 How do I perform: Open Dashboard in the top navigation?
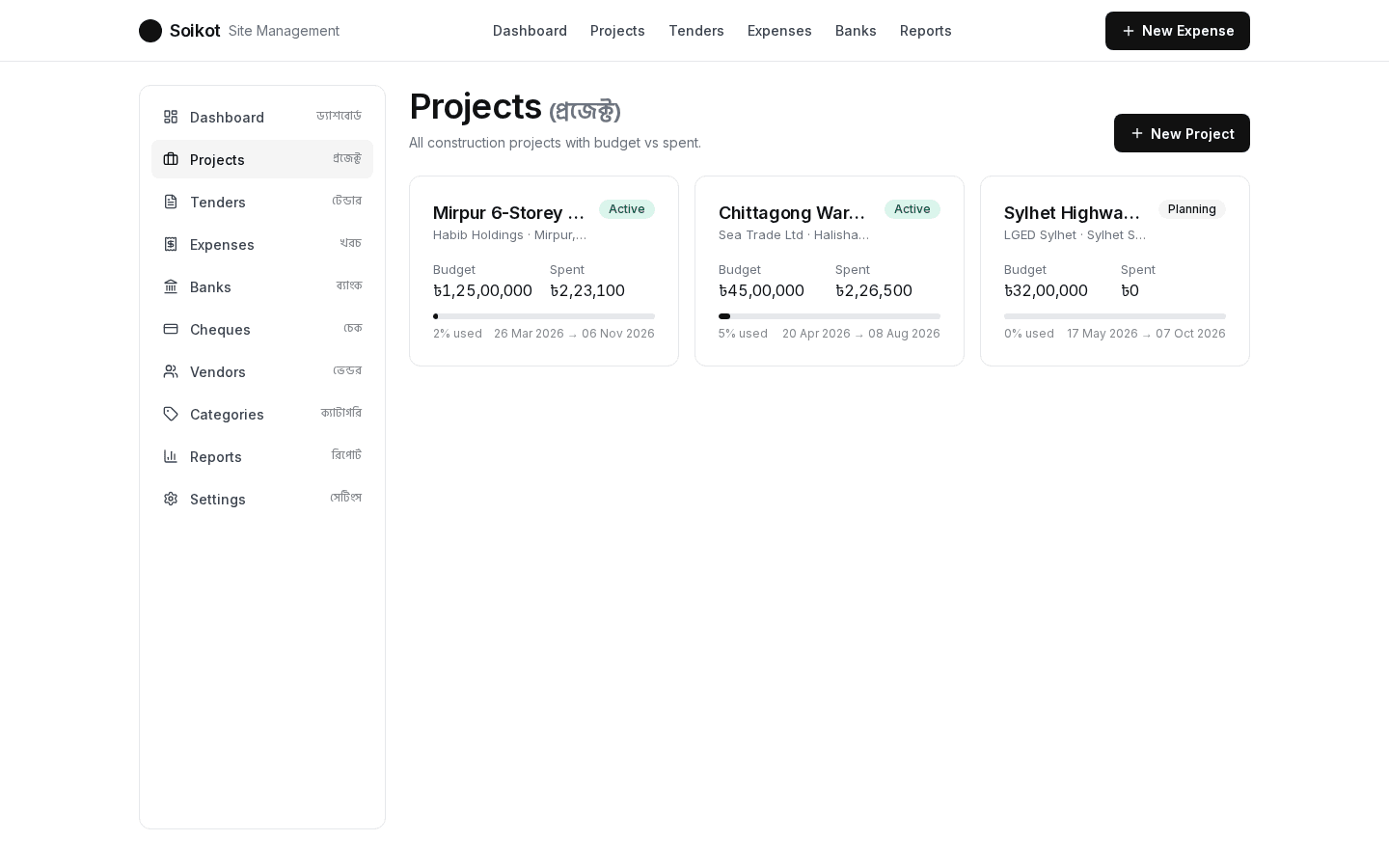click(530, 31)
